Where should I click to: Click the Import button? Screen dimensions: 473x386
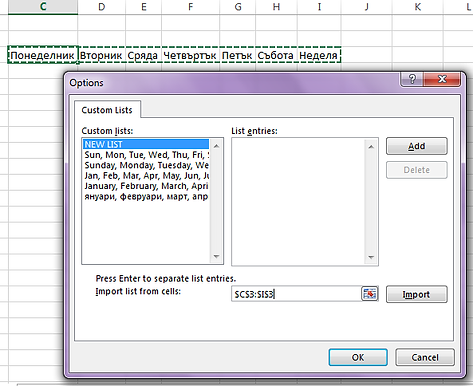tap(417, 294)
